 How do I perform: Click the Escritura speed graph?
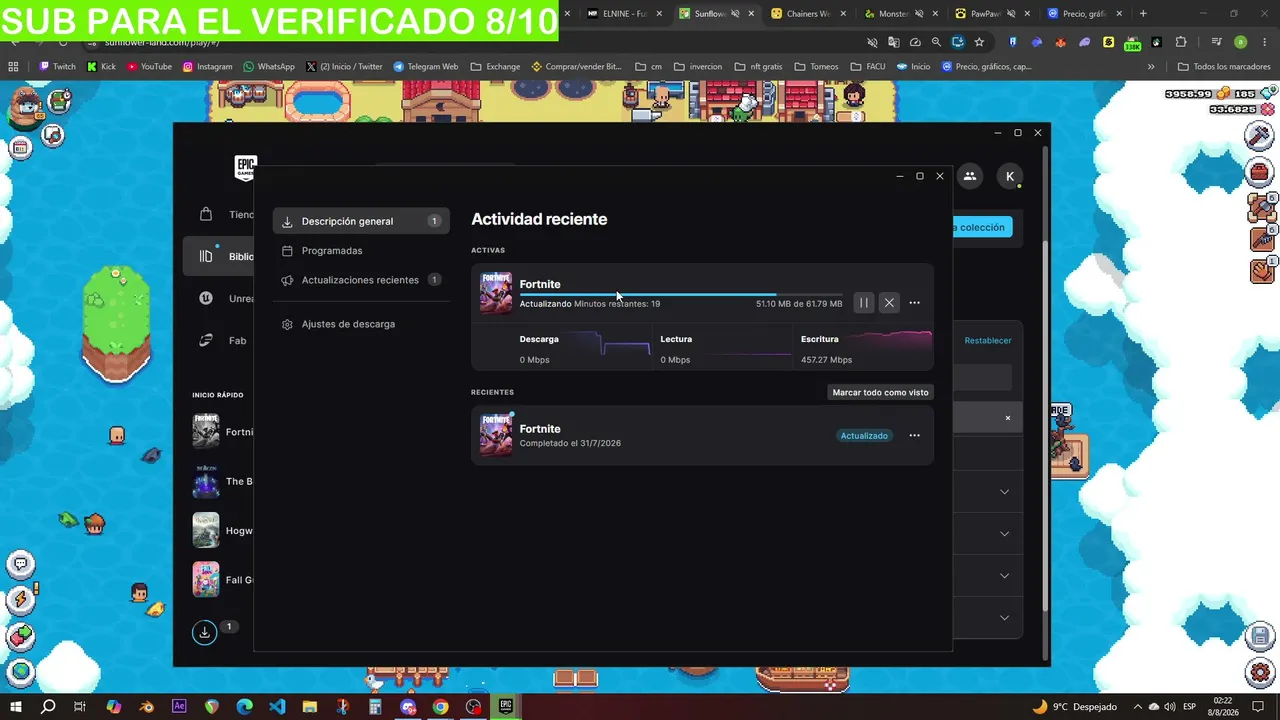[865, 348]
